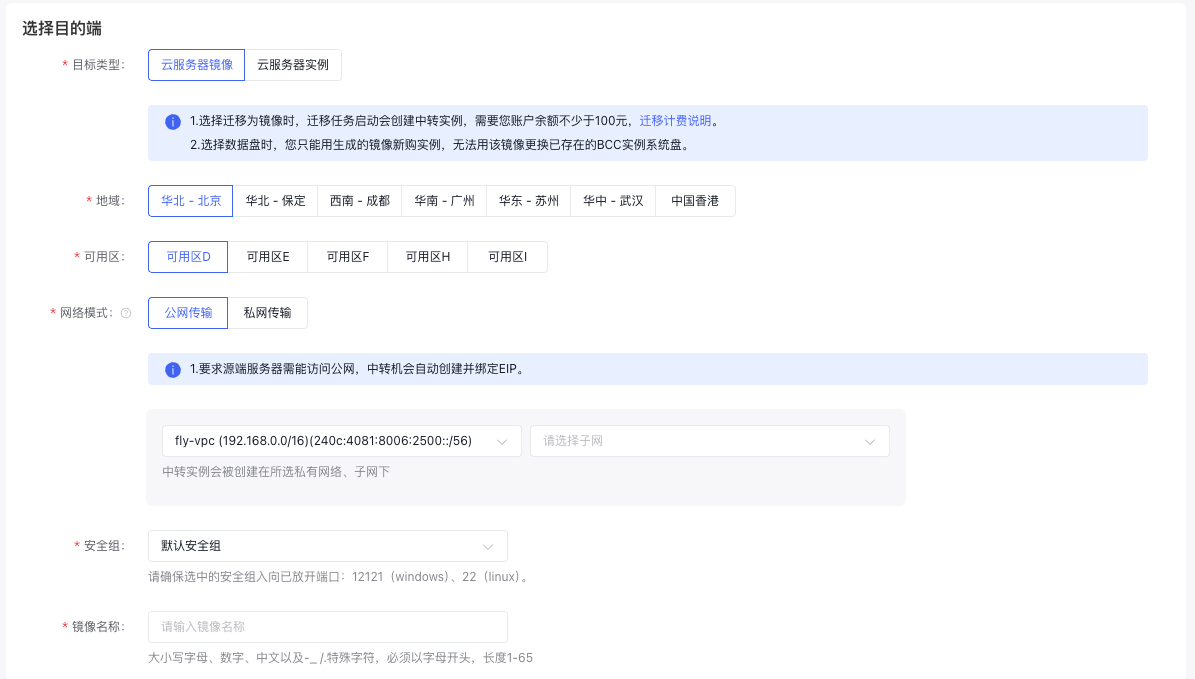Choose availability zone 可用区I
Viewport: 1195px width, 679px height.
tap(507, 257)
